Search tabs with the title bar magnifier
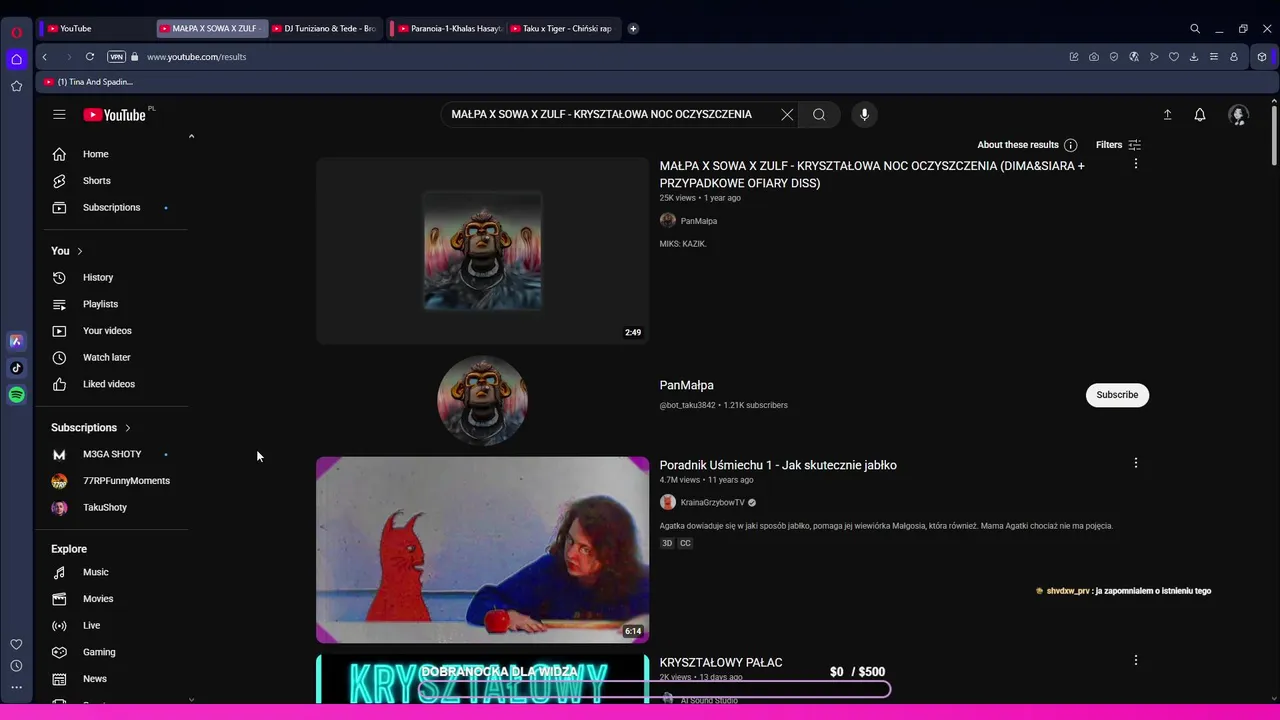The image size is (1280, 720). [x=1195, y=29]
